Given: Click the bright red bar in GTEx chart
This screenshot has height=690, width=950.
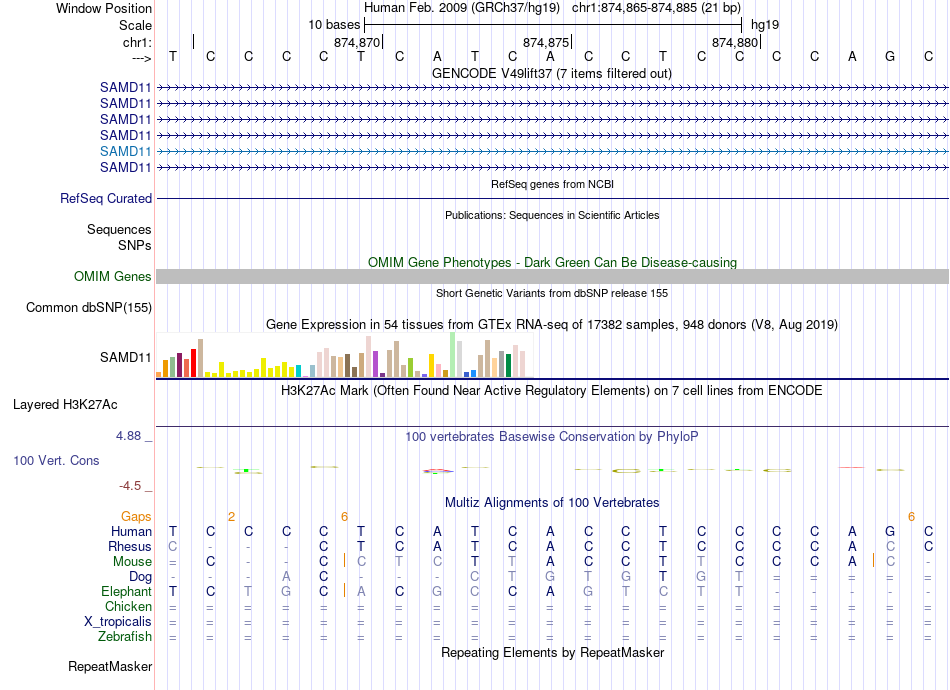Looking at the screenshot, I should click(x=193, y=363).
